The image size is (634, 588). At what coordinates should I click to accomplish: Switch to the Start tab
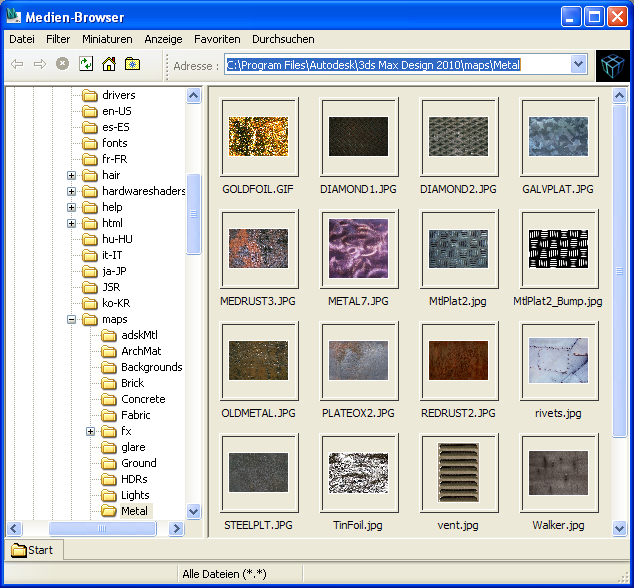tap(34, 550)
